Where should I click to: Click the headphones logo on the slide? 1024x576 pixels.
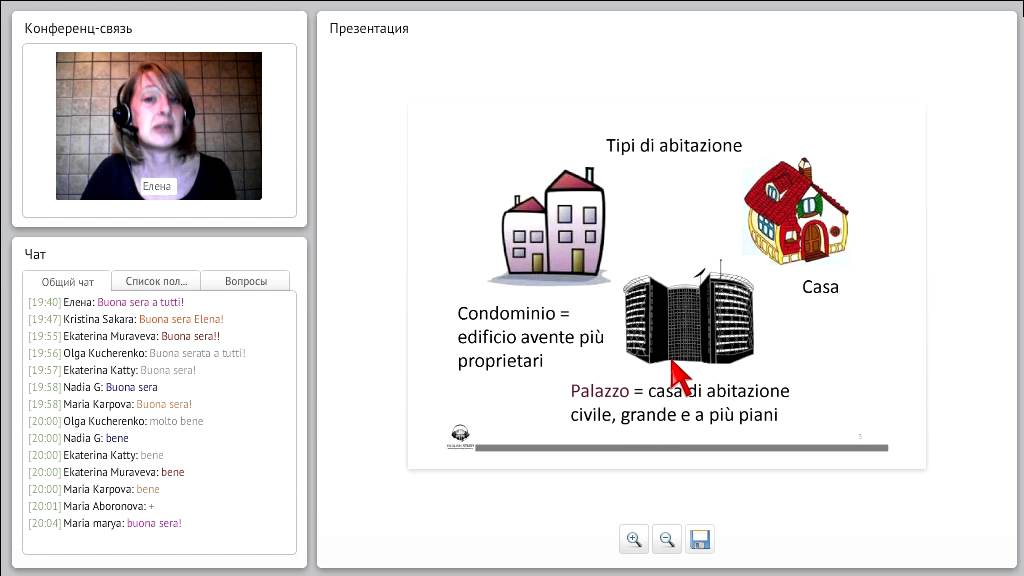pos(460,436)
